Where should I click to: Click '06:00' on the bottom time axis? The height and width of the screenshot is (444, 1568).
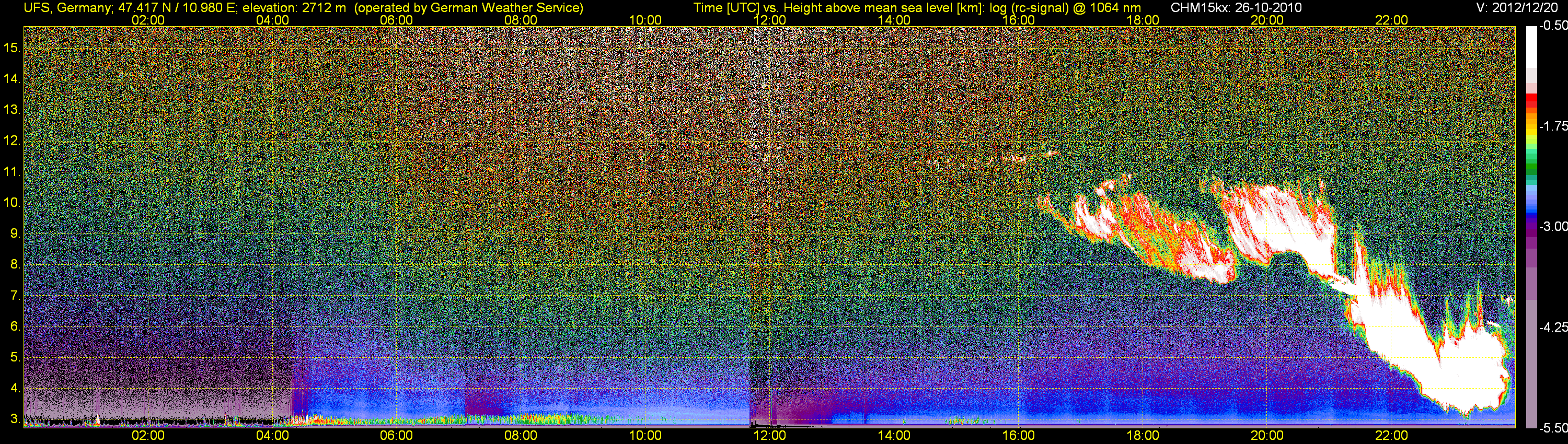click(x=396, y=436)
